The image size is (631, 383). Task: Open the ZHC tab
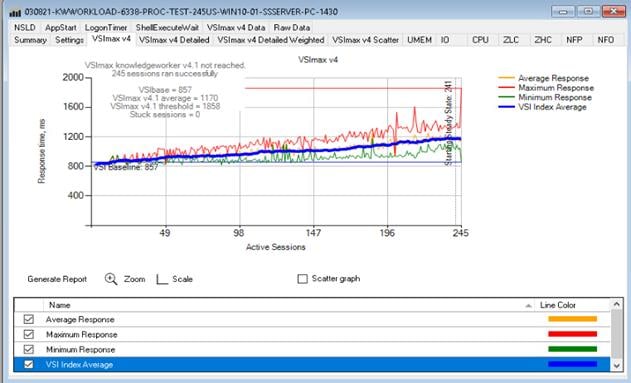click(x=543, y=40)
